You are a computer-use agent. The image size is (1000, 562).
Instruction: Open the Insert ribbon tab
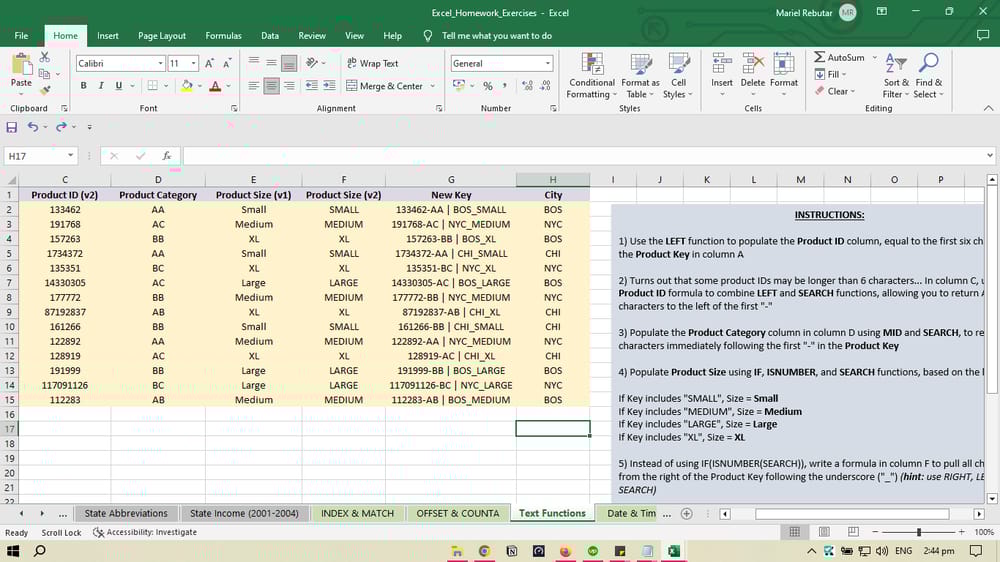108,36
